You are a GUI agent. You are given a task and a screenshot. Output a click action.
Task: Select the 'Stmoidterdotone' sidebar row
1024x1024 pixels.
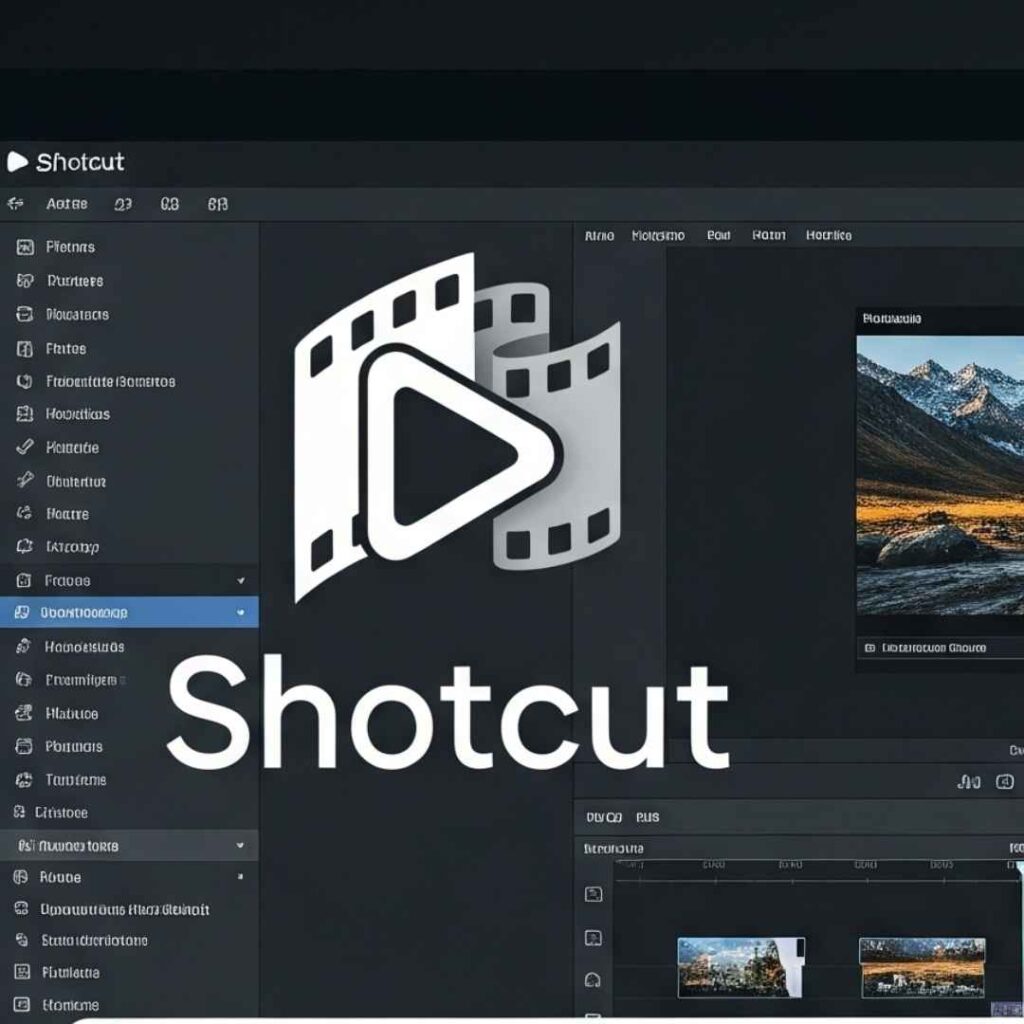click(x=129, y=940)
